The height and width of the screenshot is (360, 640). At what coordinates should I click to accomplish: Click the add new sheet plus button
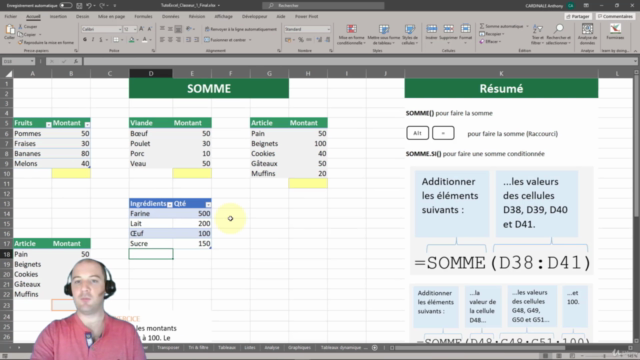click(x=375, y=348)
